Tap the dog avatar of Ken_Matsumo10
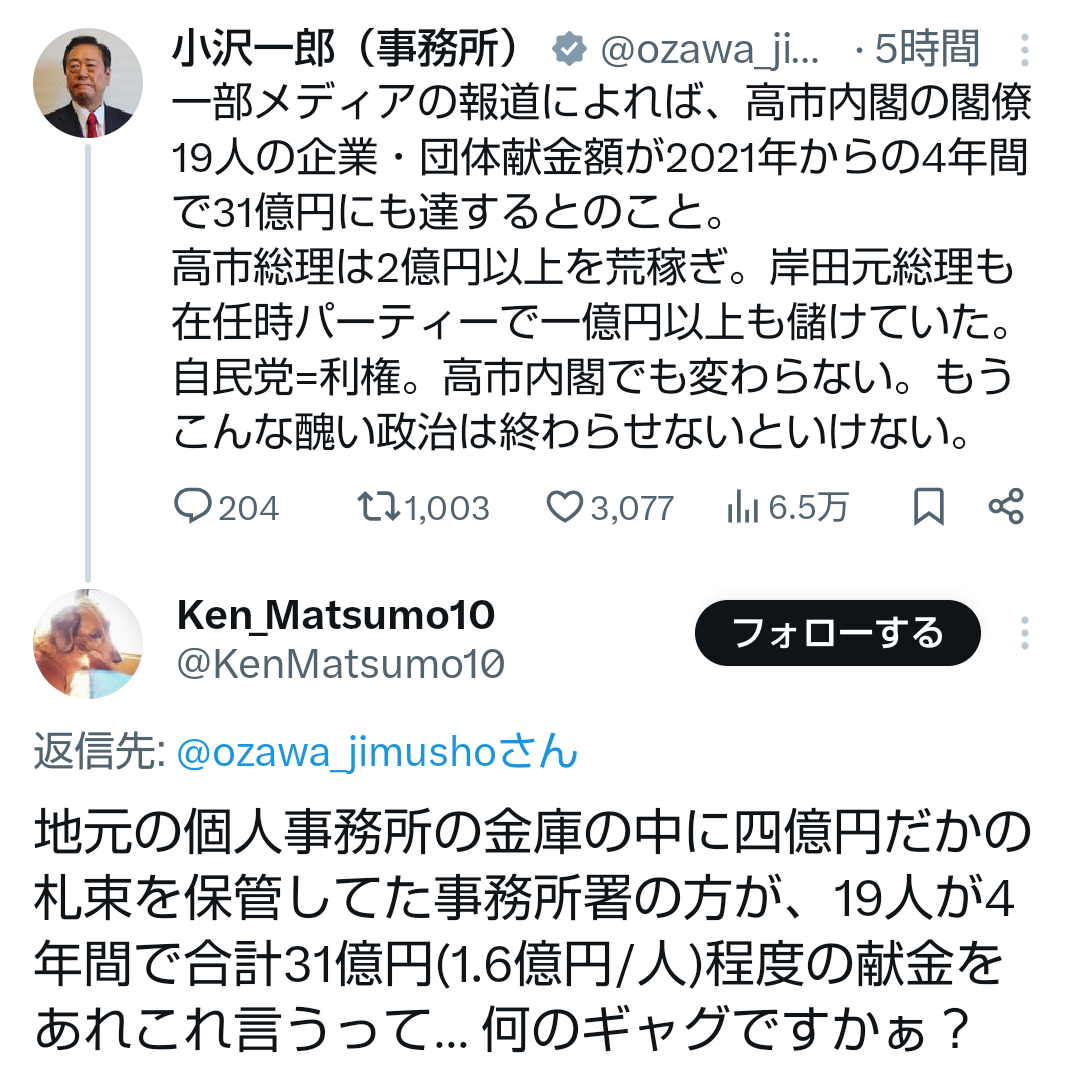 89,644
